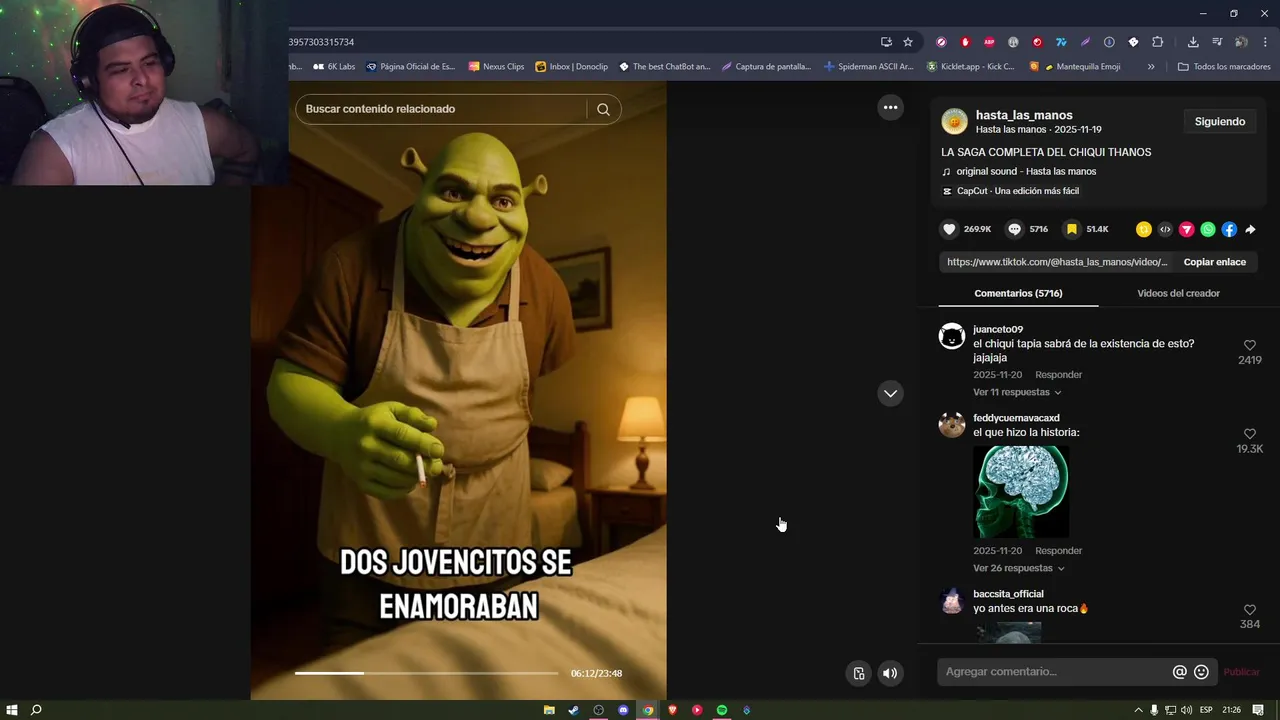
Task: Open the brain image in feddycuernavacaxd's comment
Action: (1021, 491)
